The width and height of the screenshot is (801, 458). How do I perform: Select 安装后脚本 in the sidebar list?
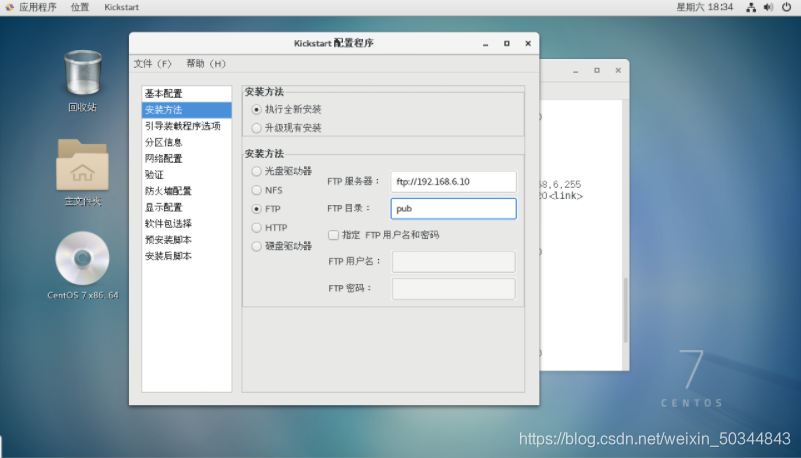[186, 256]
